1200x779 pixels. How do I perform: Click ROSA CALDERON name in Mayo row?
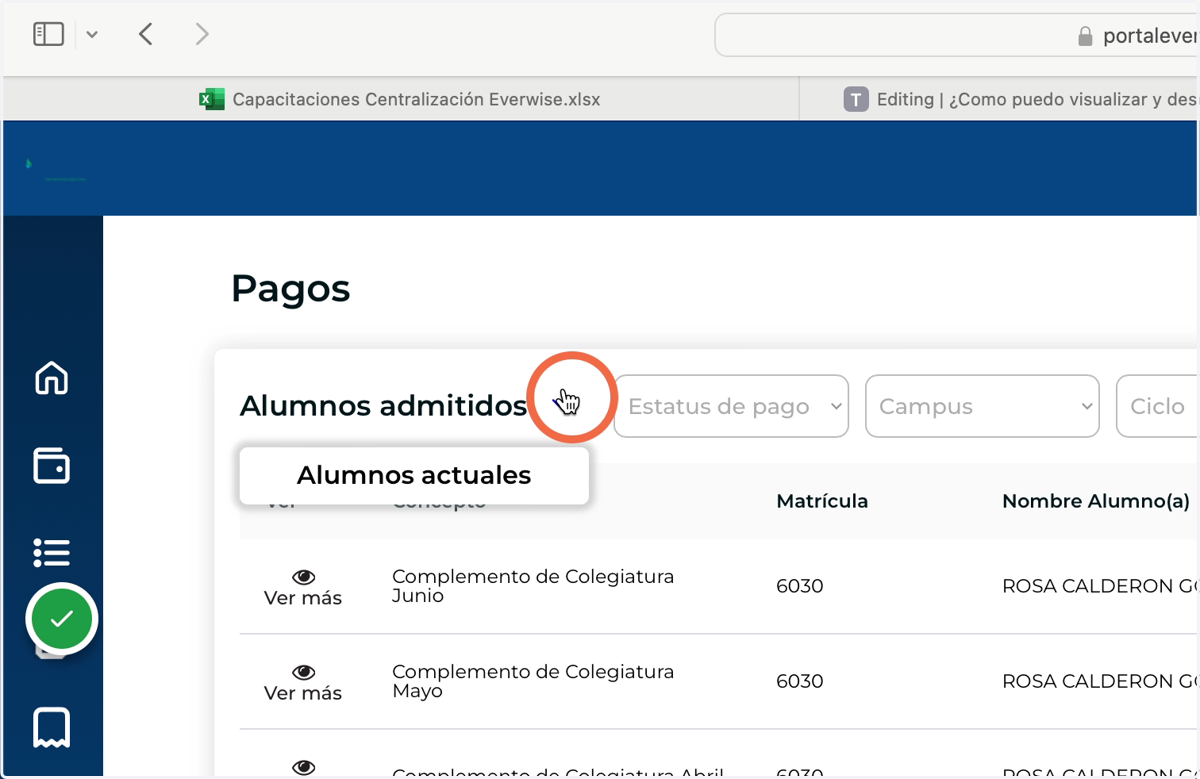[1100, 681]
